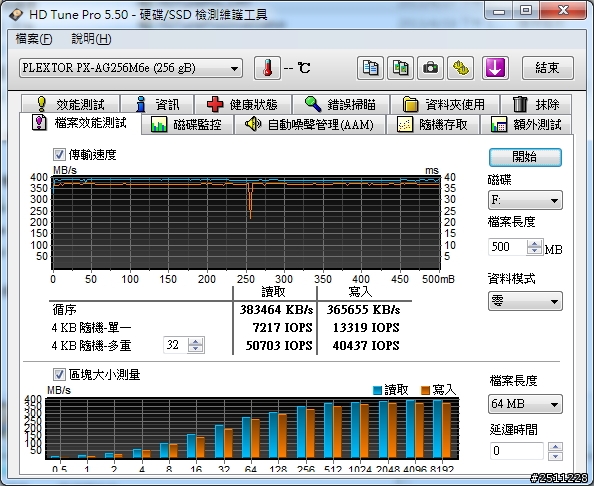The height and width of the screenshot is (486, 594).
Task: Click the 4 KB 隨機-單一 row label
Action: 91,328
